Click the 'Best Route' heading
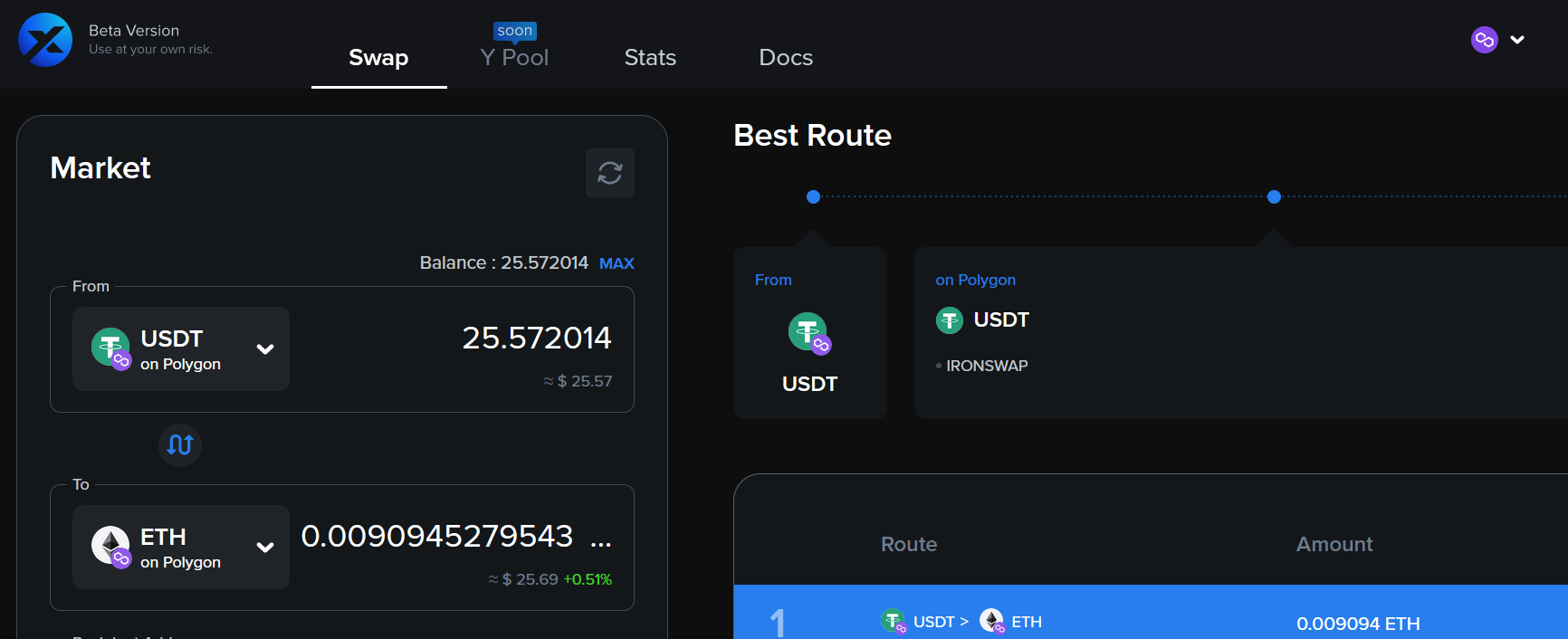This screenshot has height=639, width=1568. click(813, 136)
